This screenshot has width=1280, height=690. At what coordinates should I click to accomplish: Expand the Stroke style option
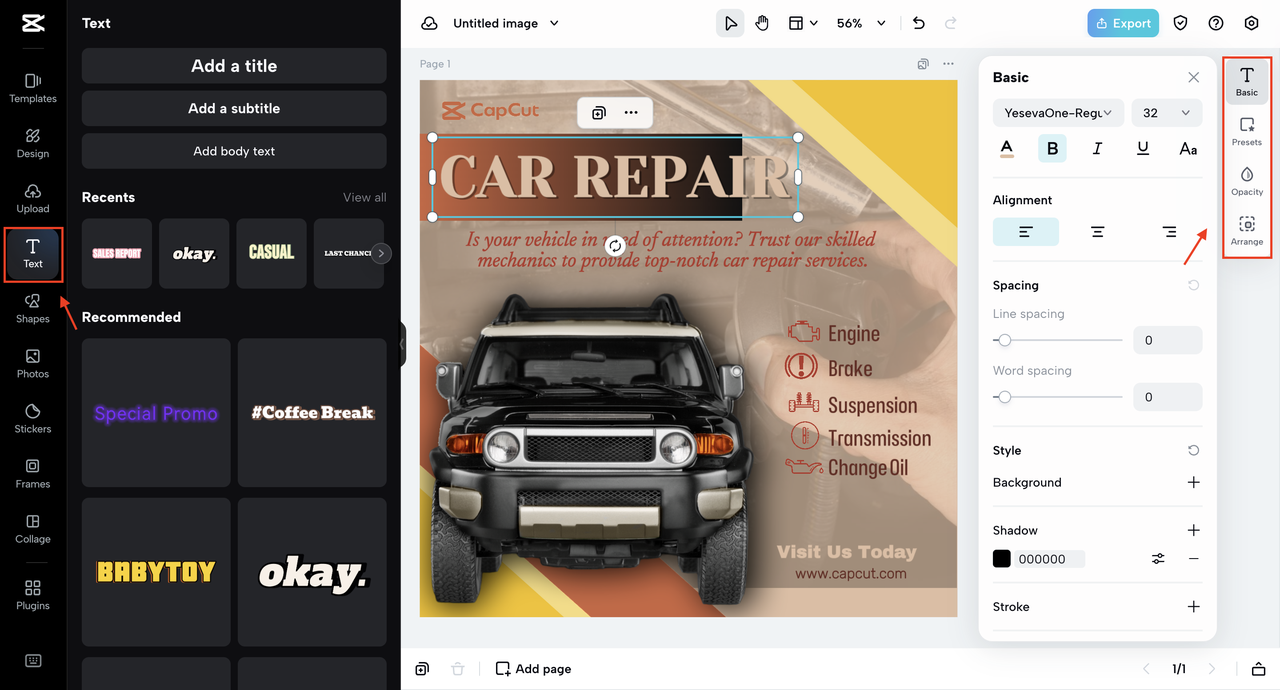coord(1193,606)
